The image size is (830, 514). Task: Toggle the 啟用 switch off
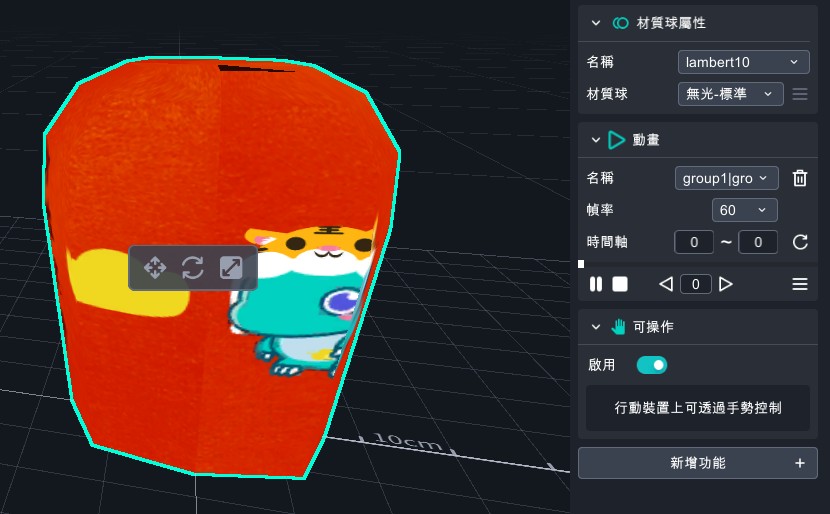point(652,365)
